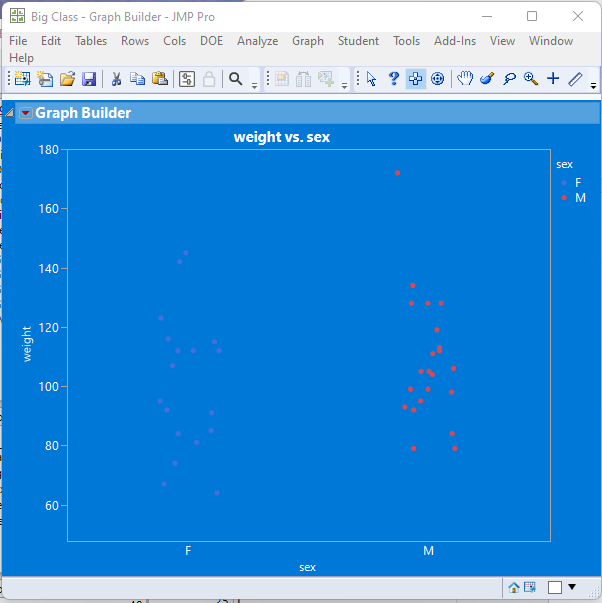Open the first toolbar overflow arrow after Search

coord(254,85)
